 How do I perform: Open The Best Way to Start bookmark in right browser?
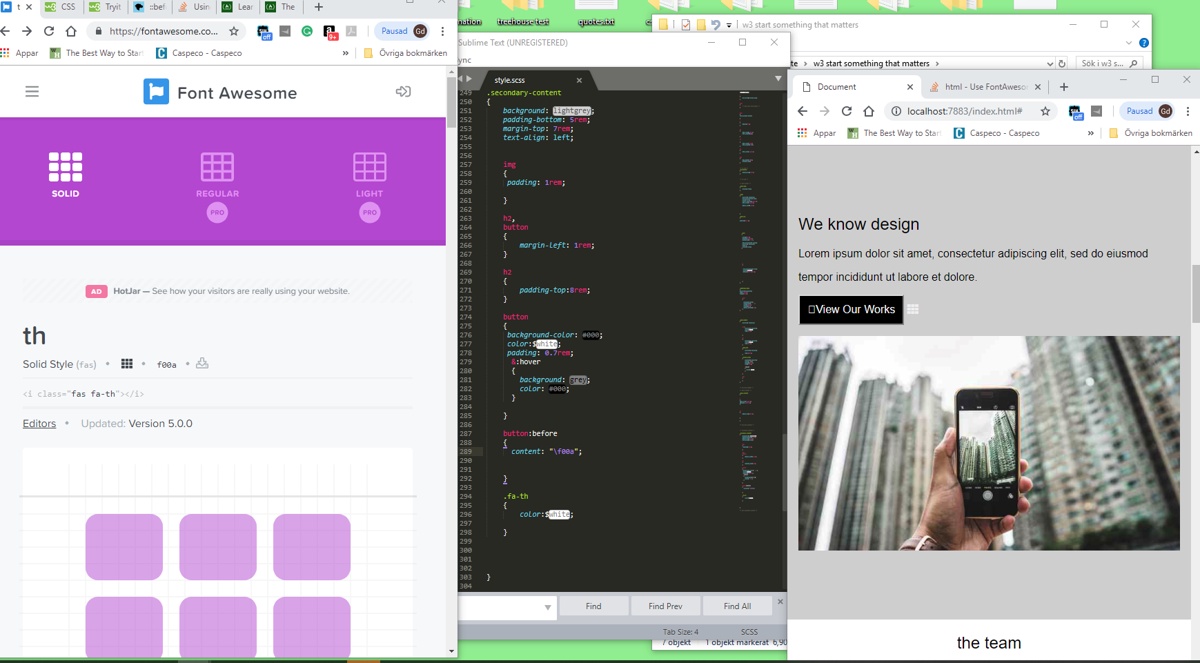[x=894, y=133]
